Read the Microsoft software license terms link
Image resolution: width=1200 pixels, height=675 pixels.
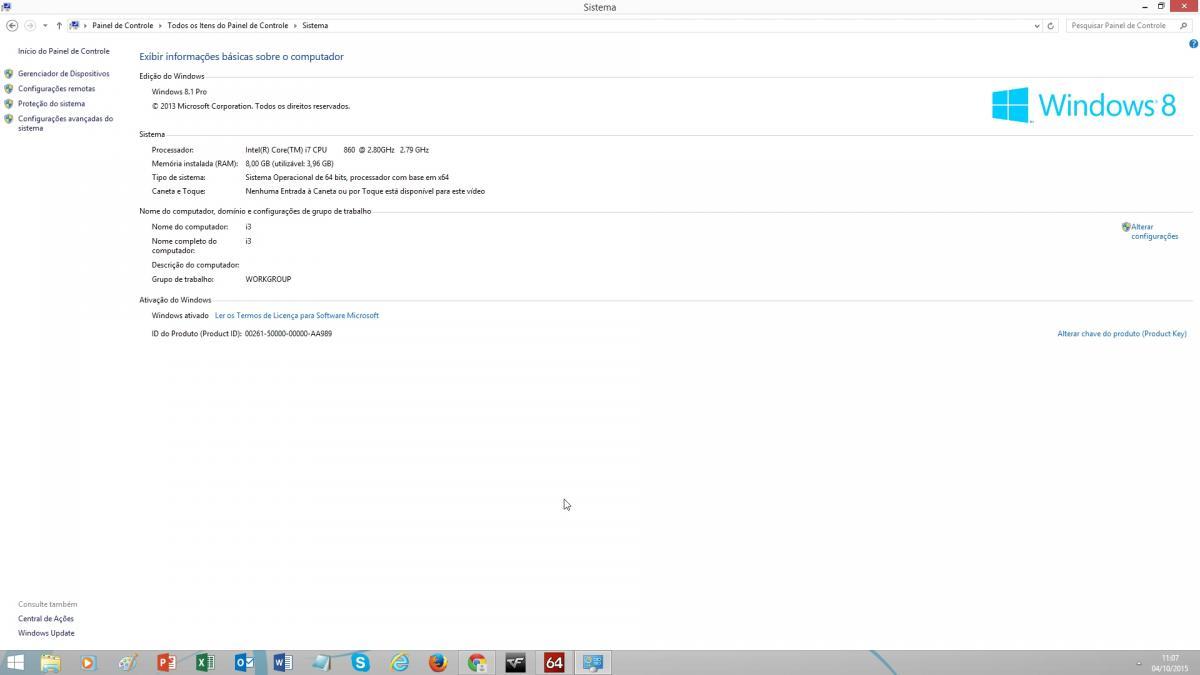pos(297,315)
